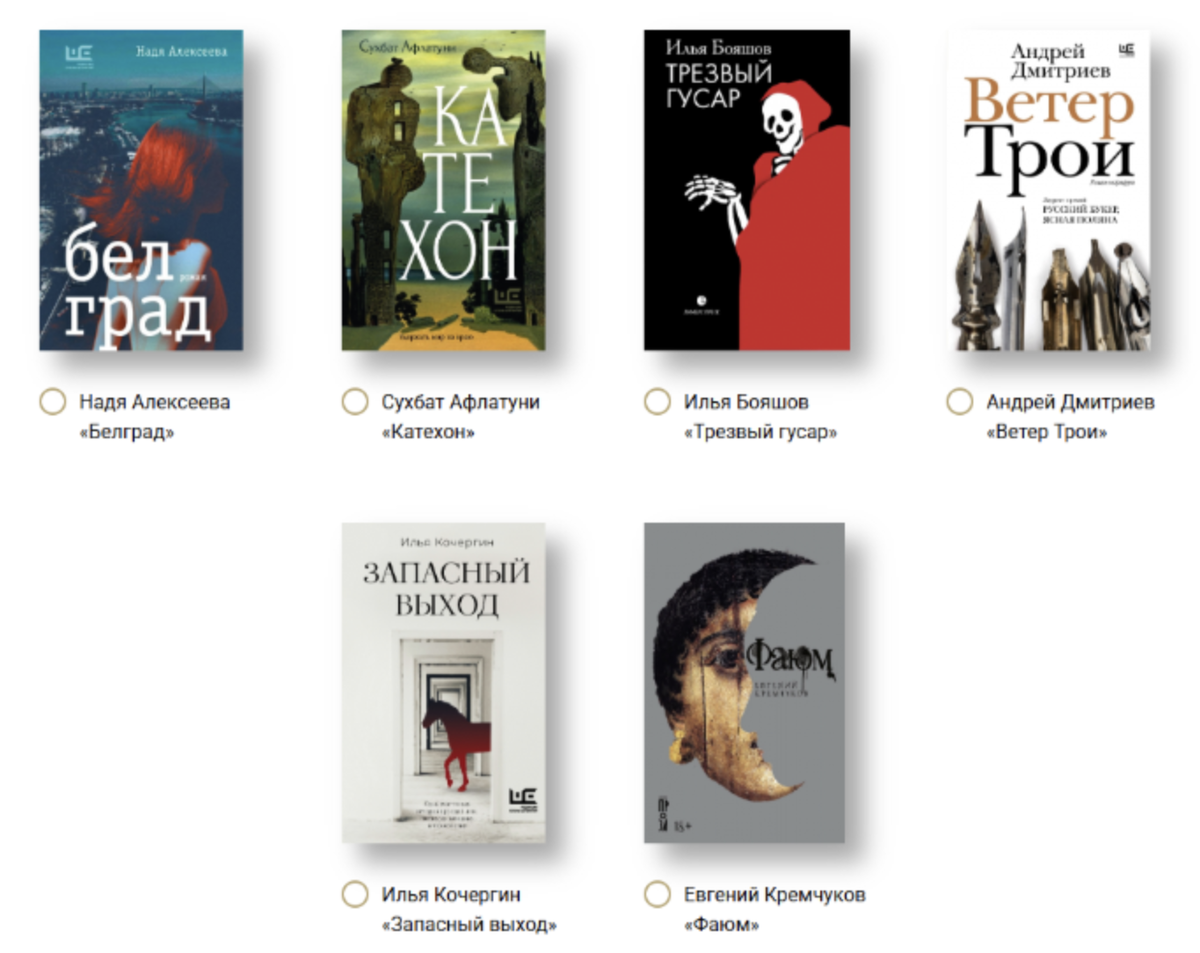1200x953 pixels.
Task: Click the «Трезвый гусар» title text
Action: [x=760, y=432]
